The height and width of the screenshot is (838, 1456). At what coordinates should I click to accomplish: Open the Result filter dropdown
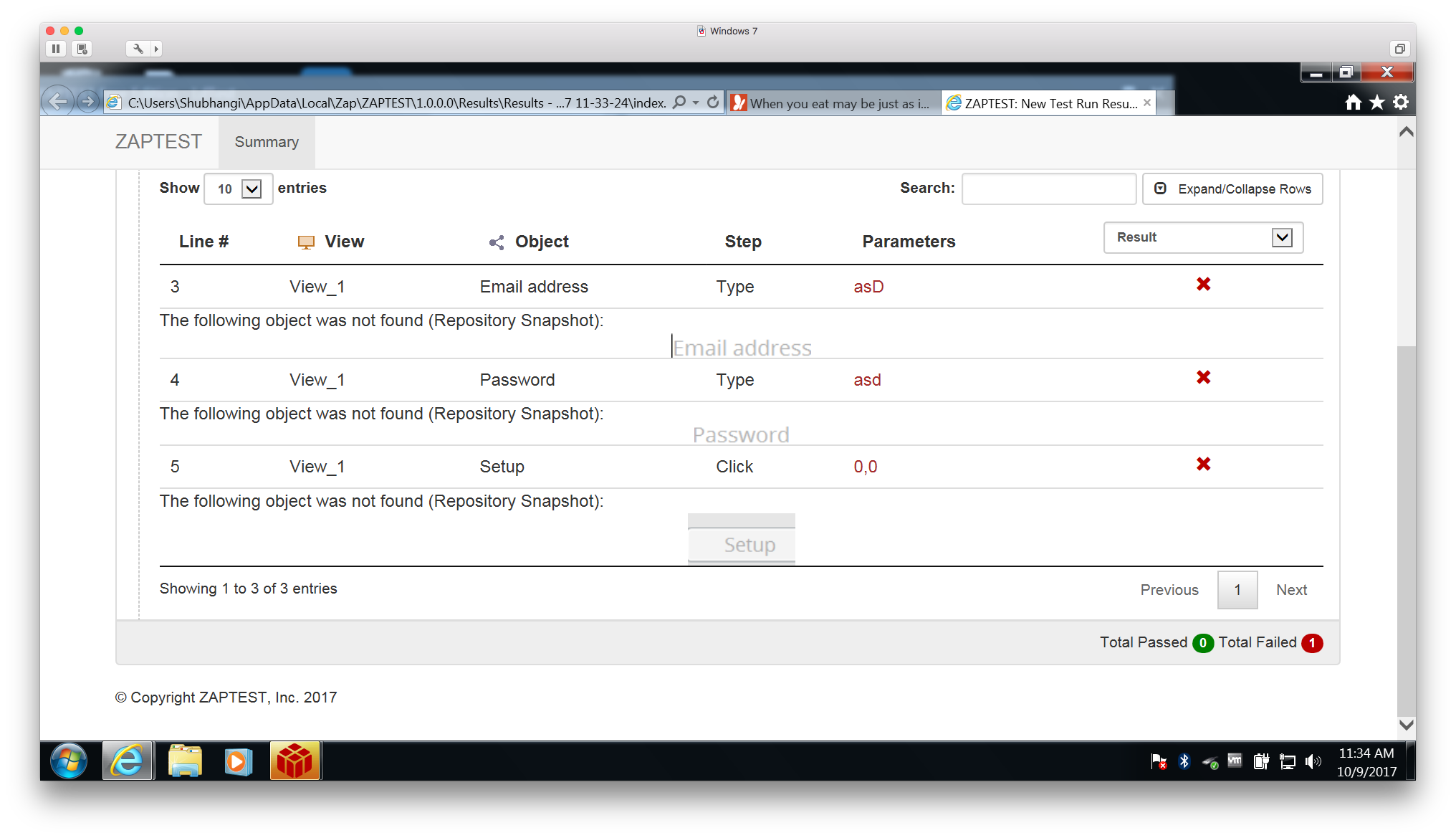click(x=1203, y=237)
